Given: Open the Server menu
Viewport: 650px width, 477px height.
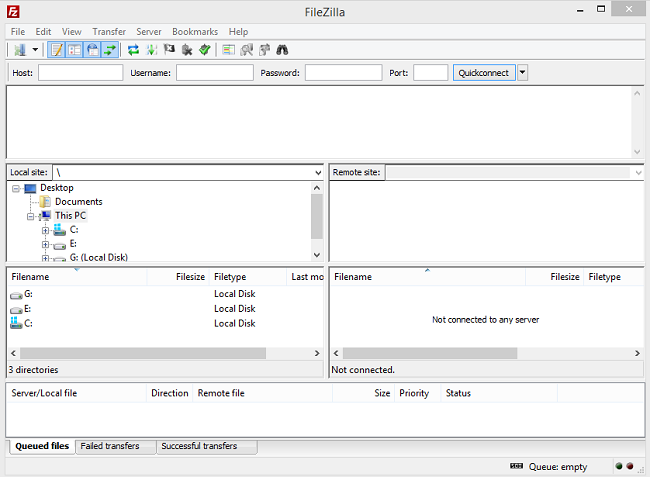Looking at the screenshot, I should [x=149, y=32].
